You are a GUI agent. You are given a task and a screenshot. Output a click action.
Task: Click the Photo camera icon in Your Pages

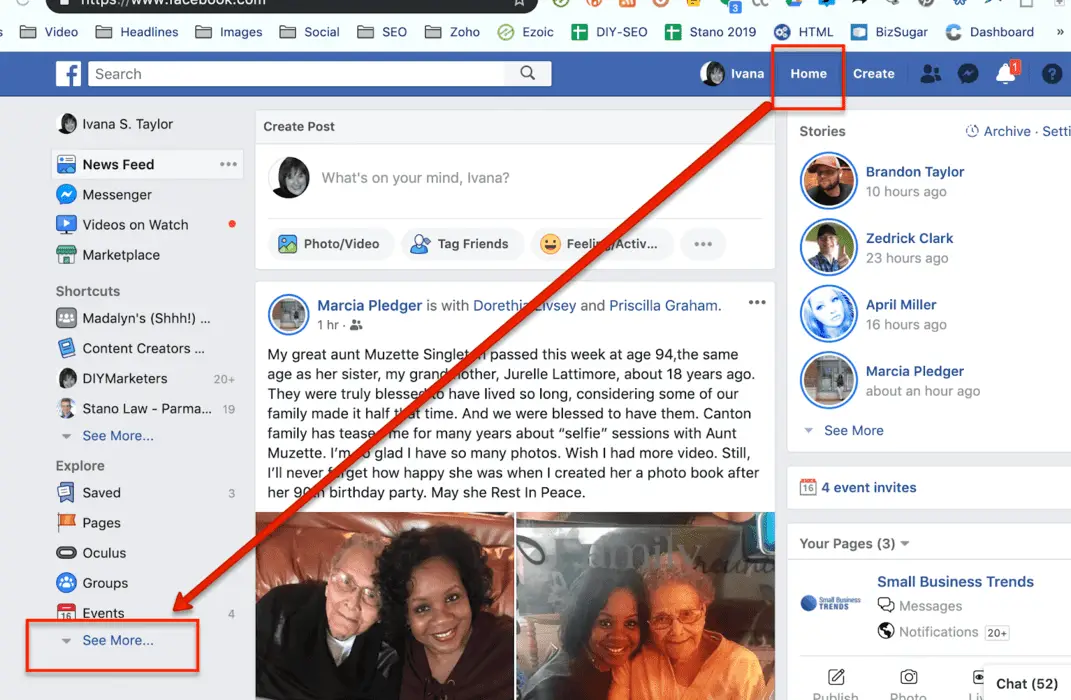pos(908,677)
